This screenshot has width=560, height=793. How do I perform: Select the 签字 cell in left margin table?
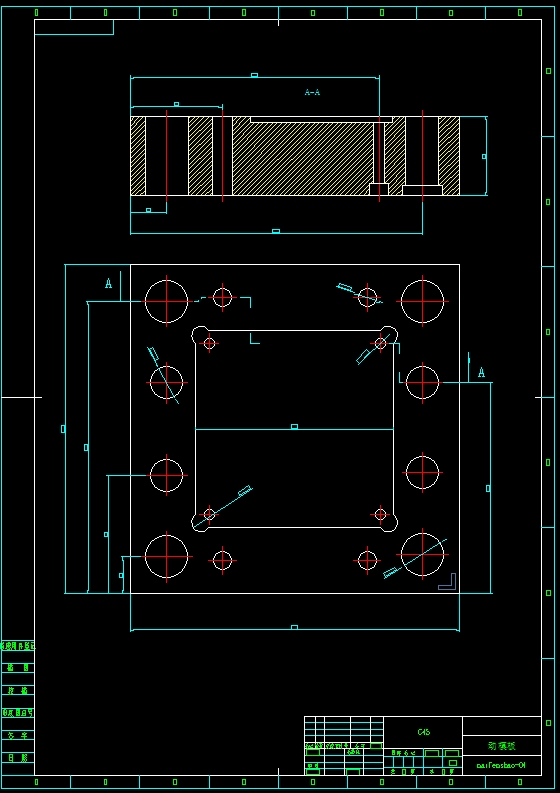pyautogui.click(x=18, y=735)
